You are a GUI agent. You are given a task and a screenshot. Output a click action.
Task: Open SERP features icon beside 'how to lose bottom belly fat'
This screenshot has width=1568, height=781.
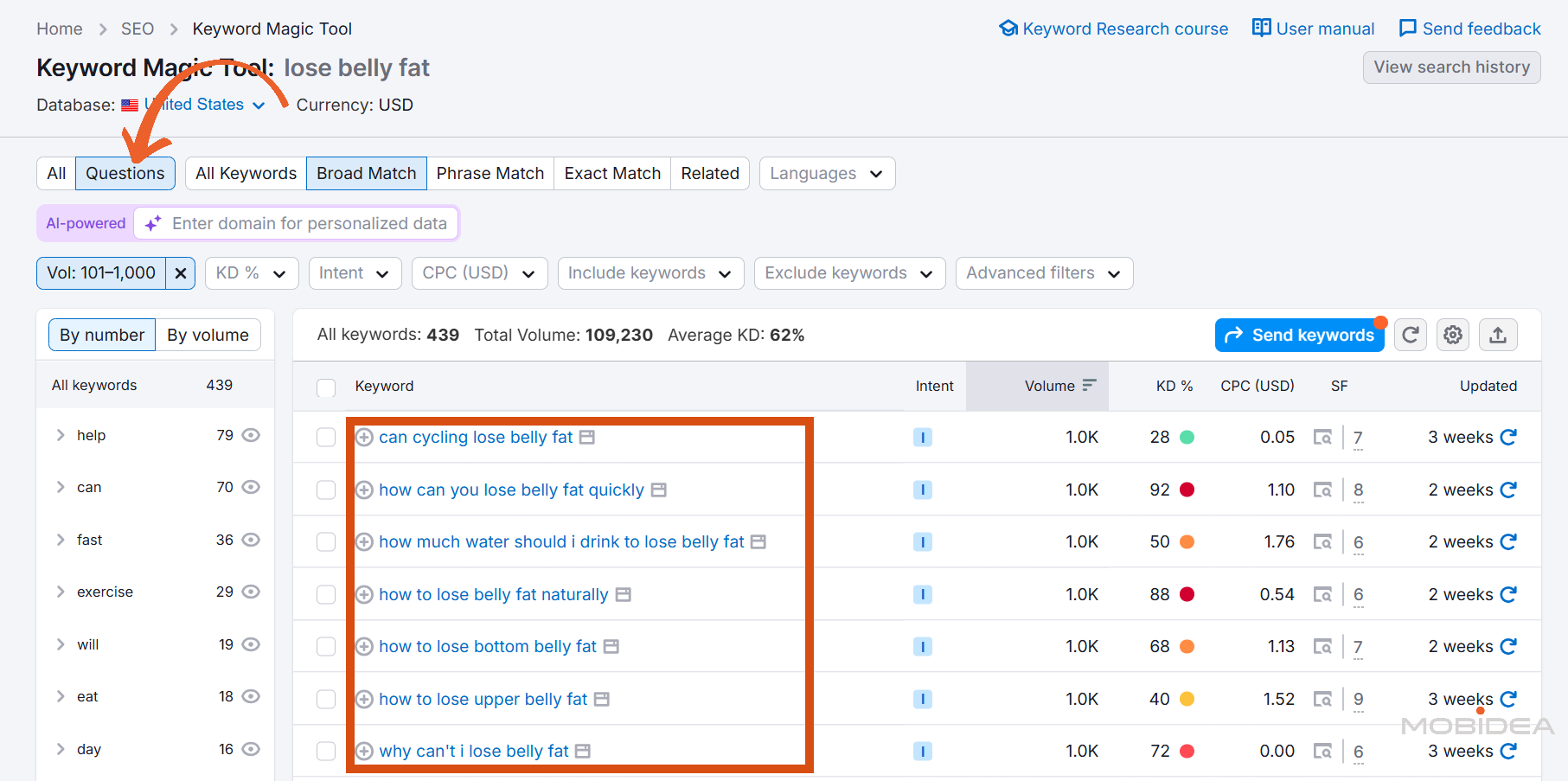611,647
